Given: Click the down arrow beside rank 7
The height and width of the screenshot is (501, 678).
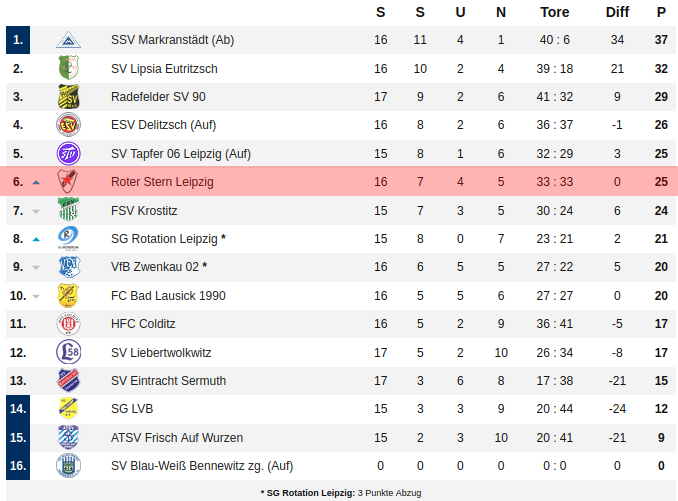Looking at the screenshot, I should (36, 211).
